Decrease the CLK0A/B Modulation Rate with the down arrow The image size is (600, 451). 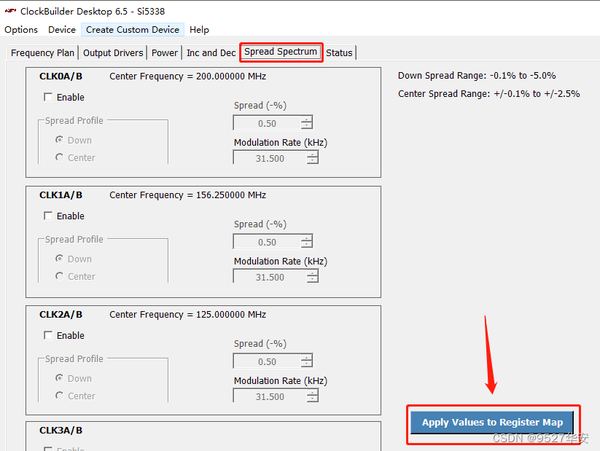coord(312,161)
